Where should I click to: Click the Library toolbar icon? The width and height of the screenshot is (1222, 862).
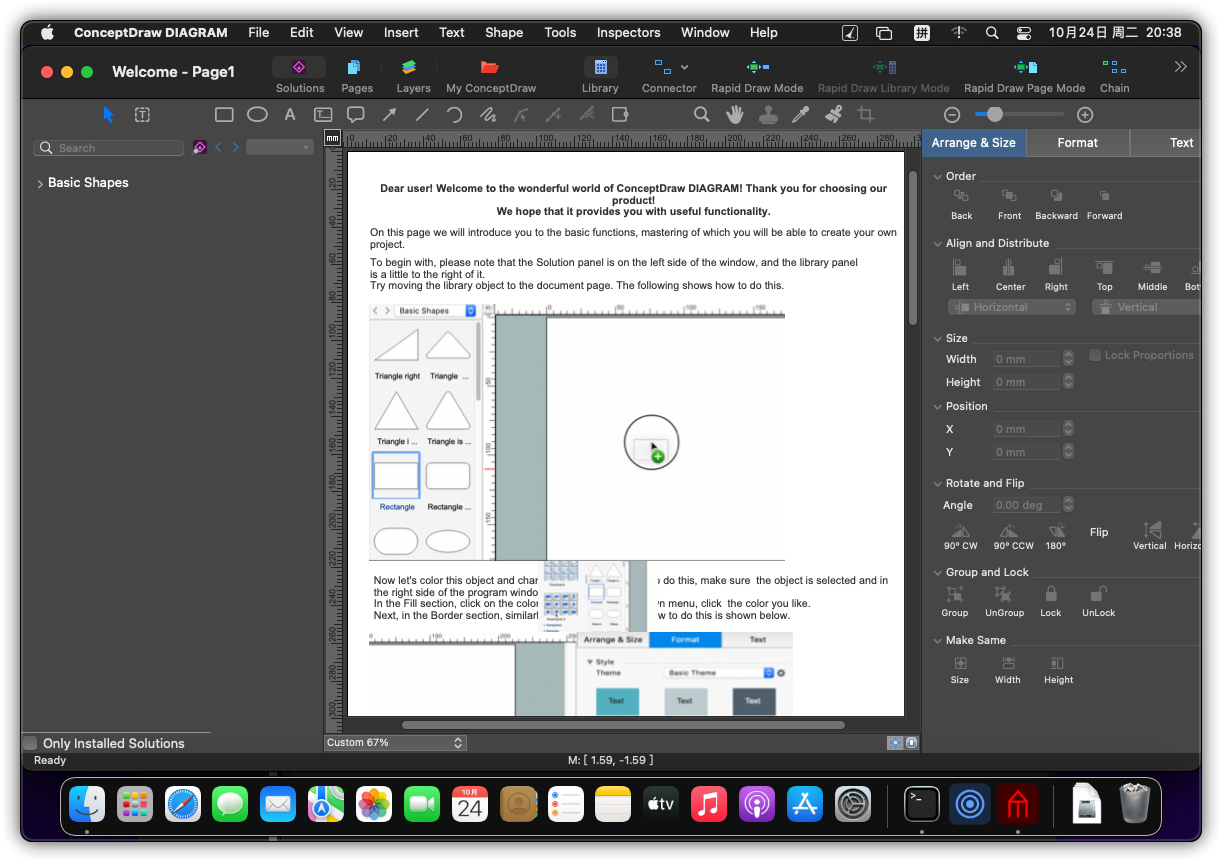[x=600, y=68]
